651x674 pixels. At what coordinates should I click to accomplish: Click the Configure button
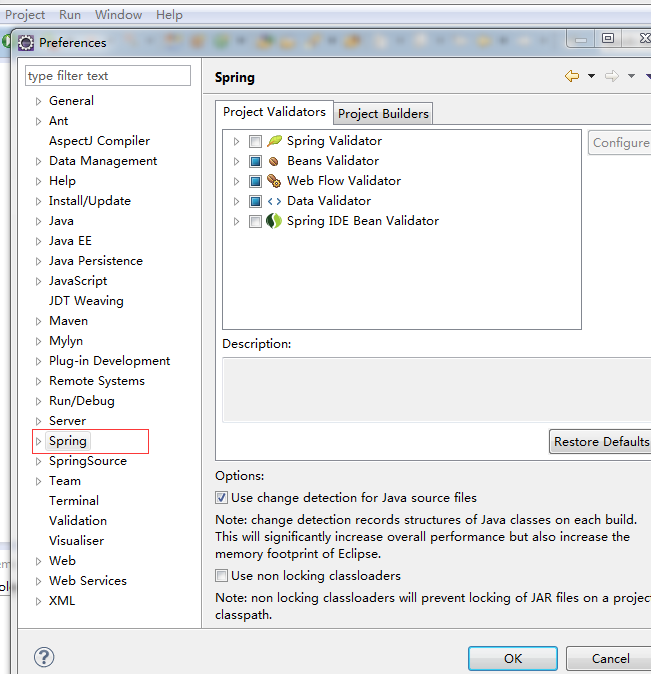click(x=620, y=143)
